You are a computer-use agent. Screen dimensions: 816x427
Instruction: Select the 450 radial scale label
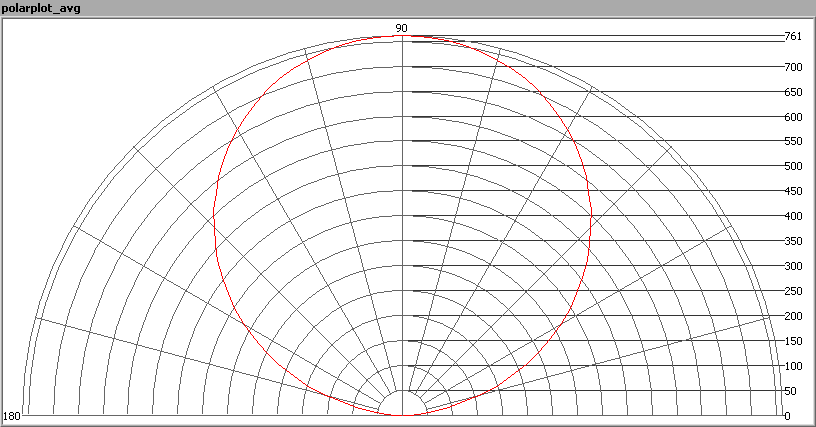pyautogui.click(x=793, y=191)
